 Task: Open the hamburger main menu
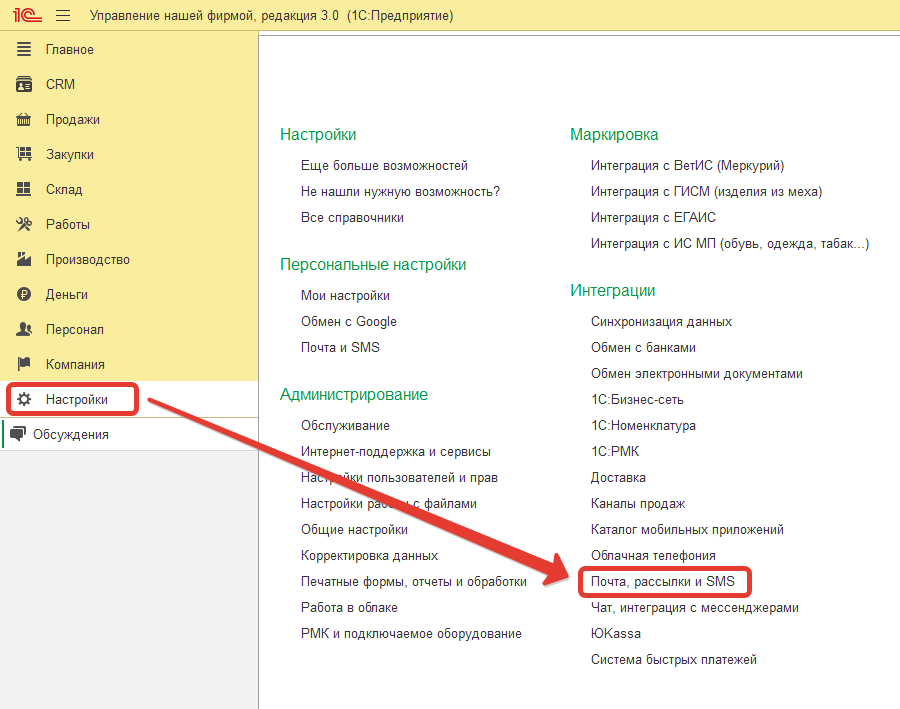point(63,16)
